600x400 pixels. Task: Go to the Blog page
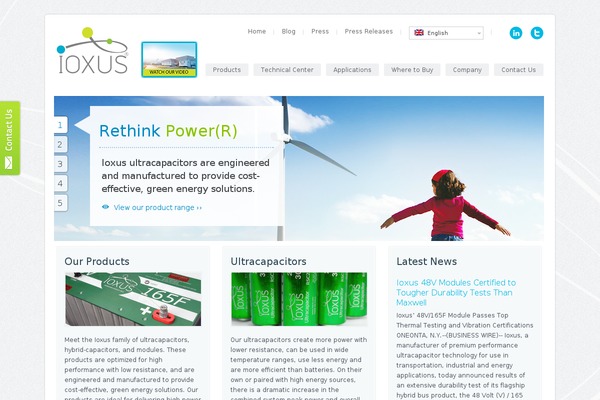[x=289, y=31]
